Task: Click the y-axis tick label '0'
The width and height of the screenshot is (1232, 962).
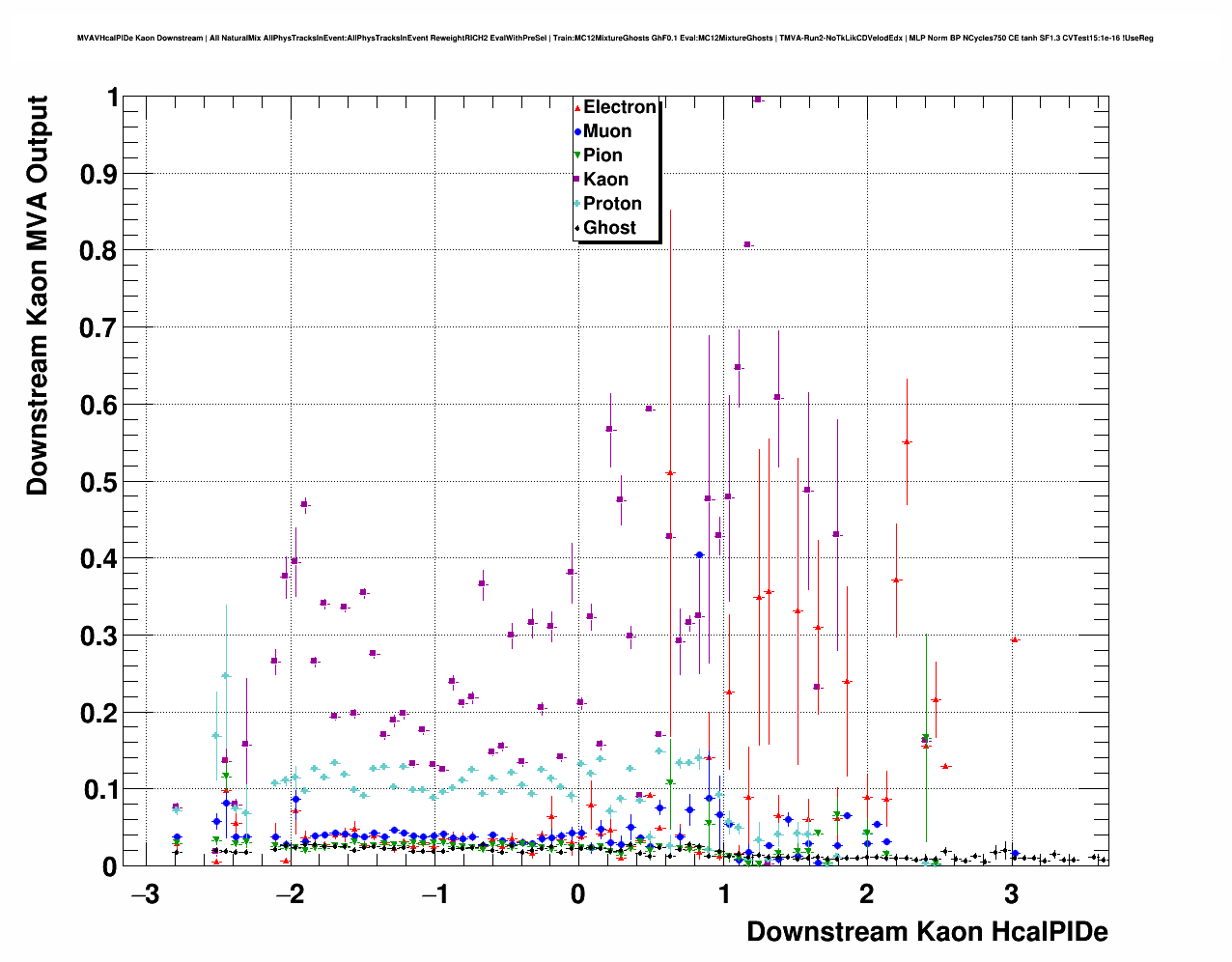Action: pyautogui.click(x=112, y=866)
